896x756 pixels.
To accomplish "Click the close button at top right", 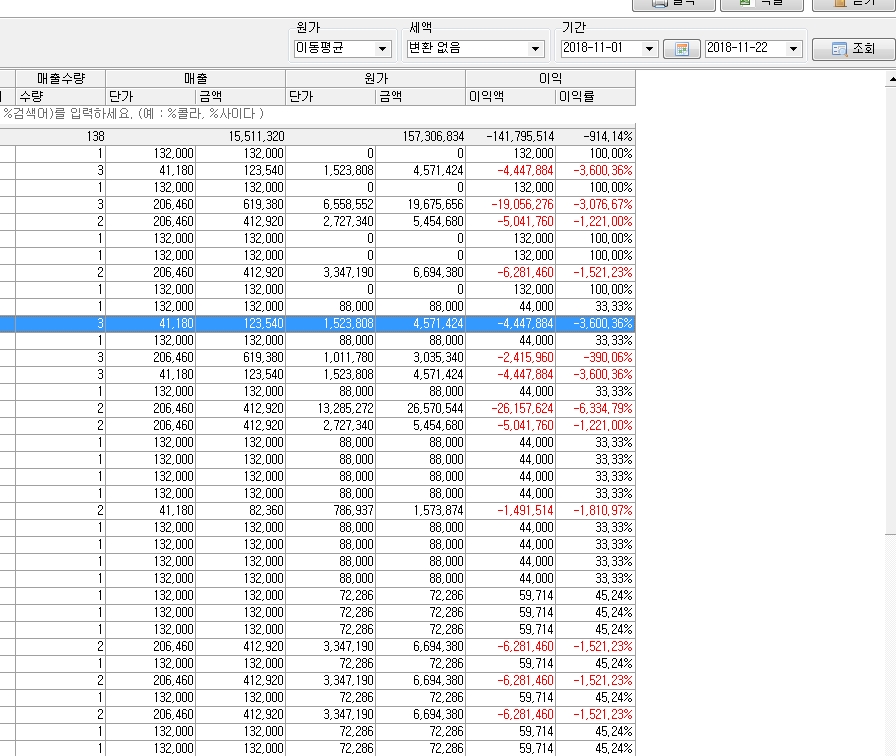I will pos(851,4).
